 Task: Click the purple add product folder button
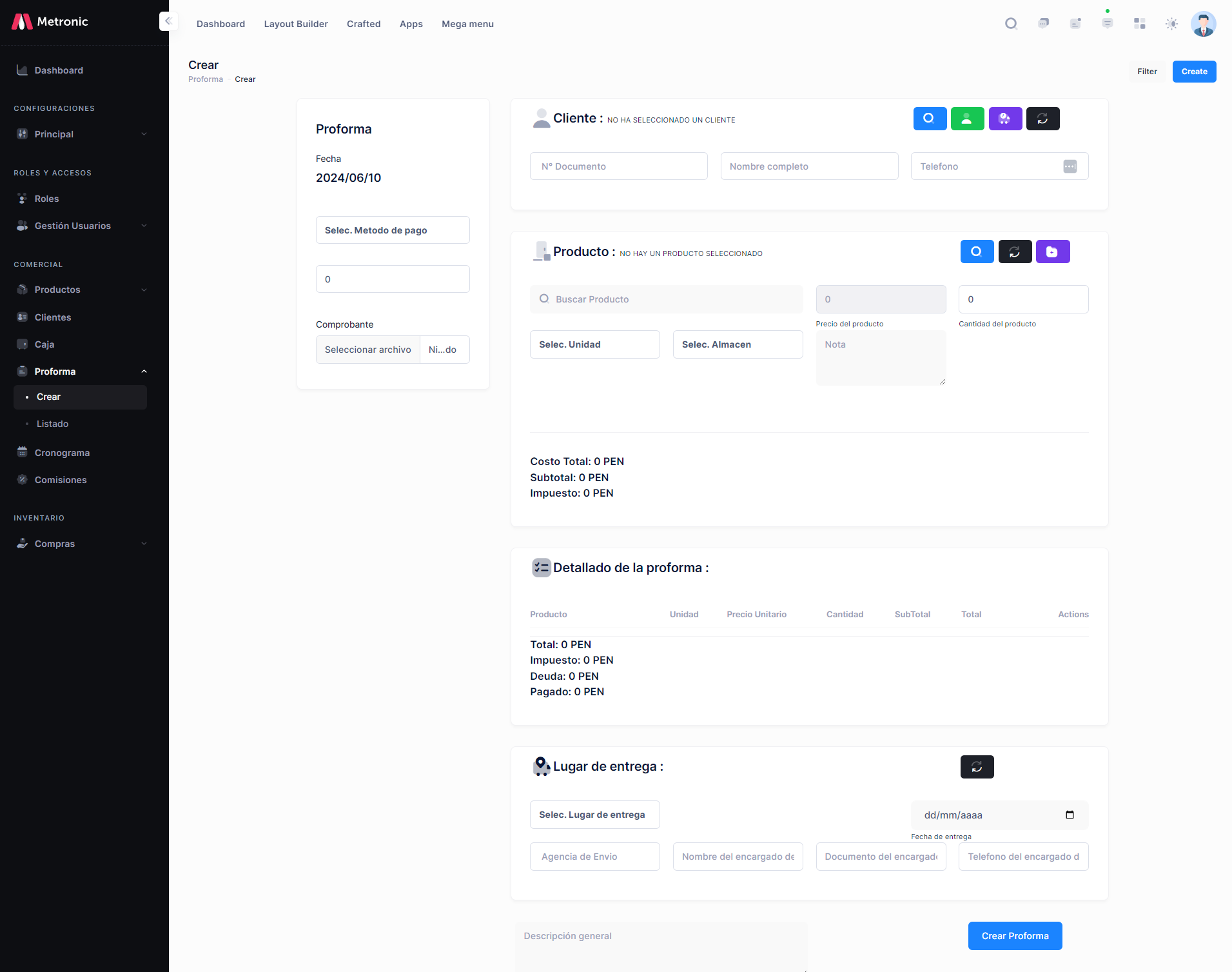pos(1052,252)
